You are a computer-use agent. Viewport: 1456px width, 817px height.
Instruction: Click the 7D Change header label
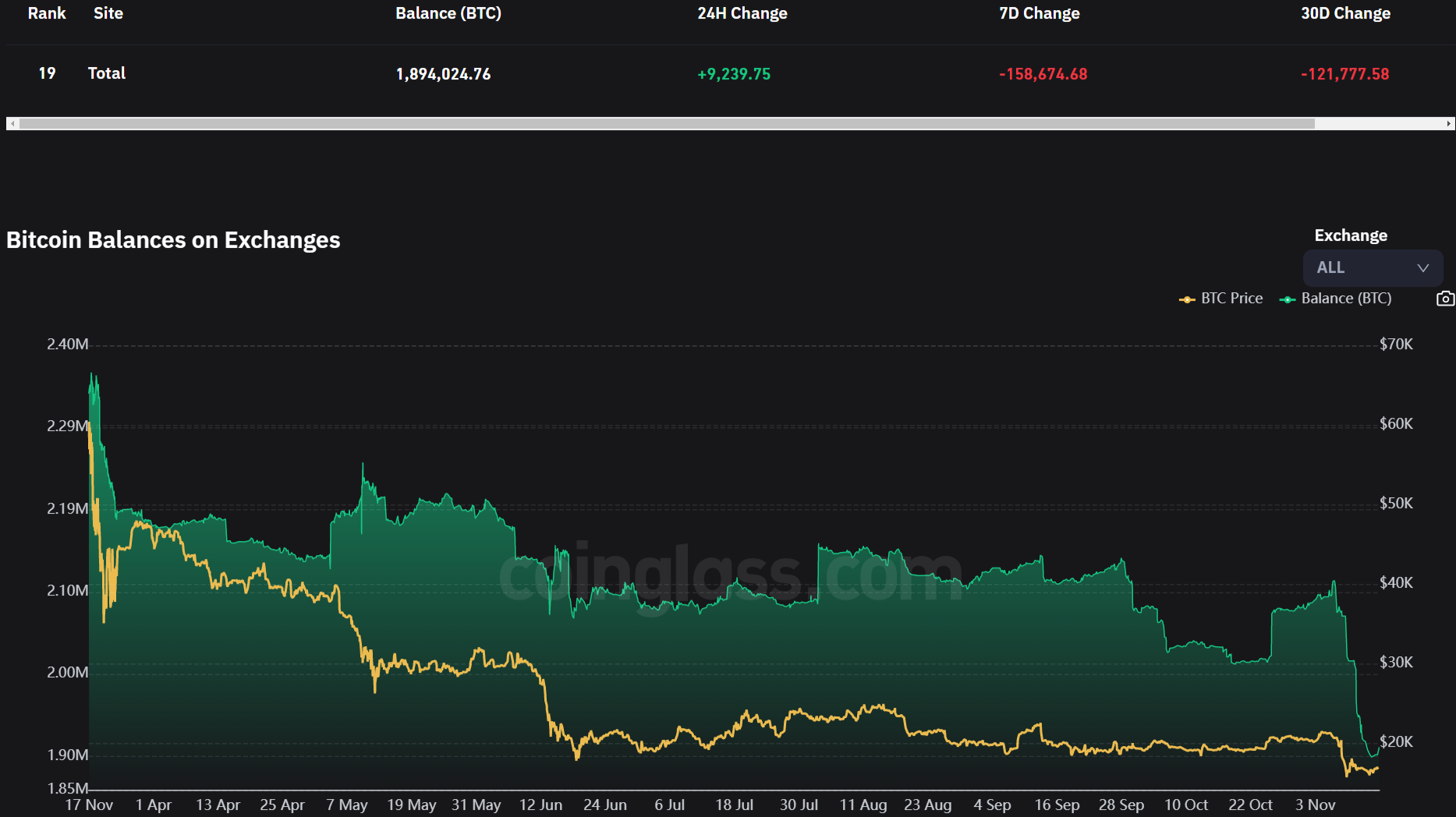point(1039,13)
